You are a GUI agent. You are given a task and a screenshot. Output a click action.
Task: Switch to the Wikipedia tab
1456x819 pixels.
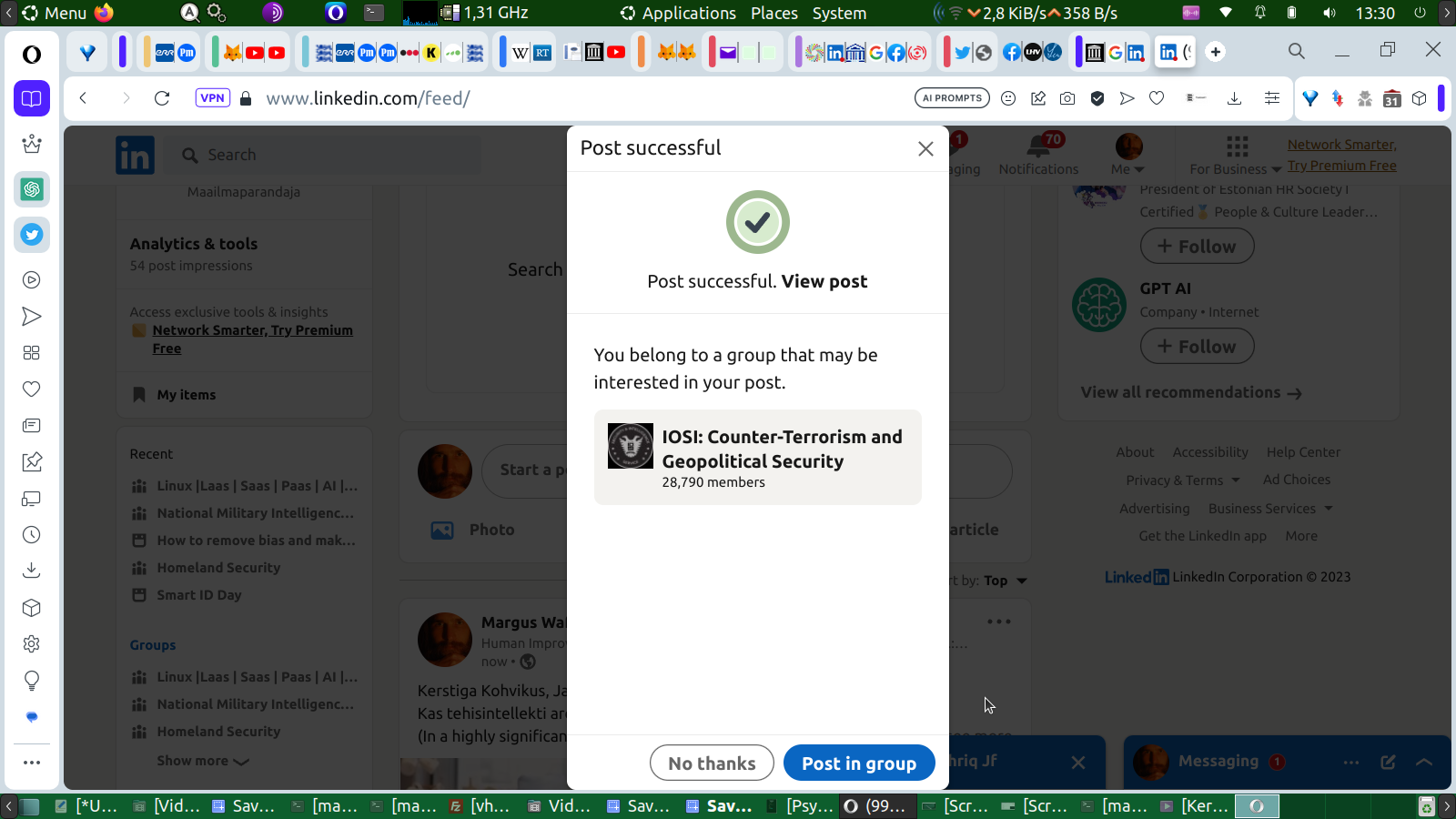pos(520,53)
